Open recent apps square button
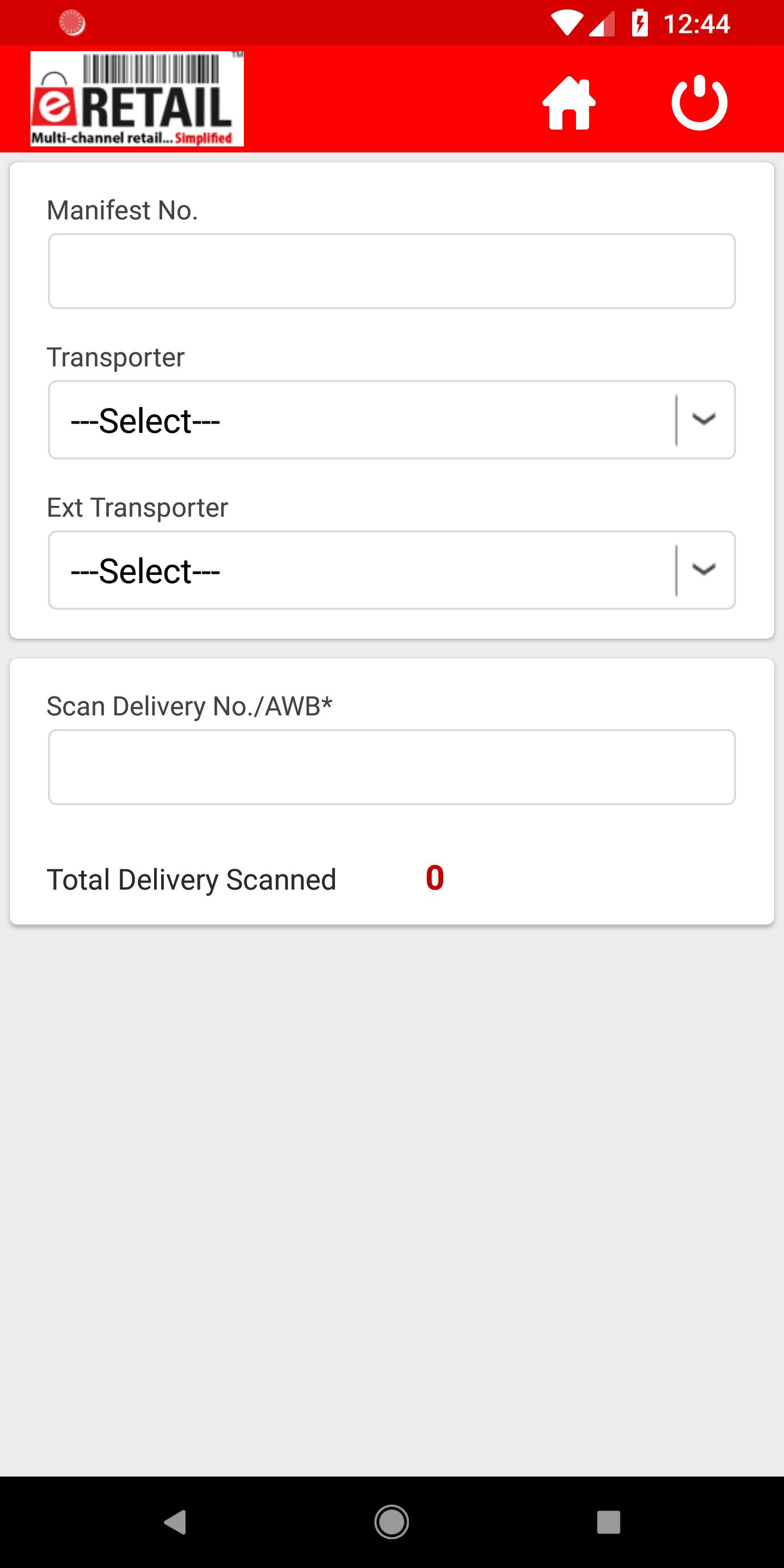Image resolution: width=784 pixels, height=1568 pixels. pos(608,1522)
